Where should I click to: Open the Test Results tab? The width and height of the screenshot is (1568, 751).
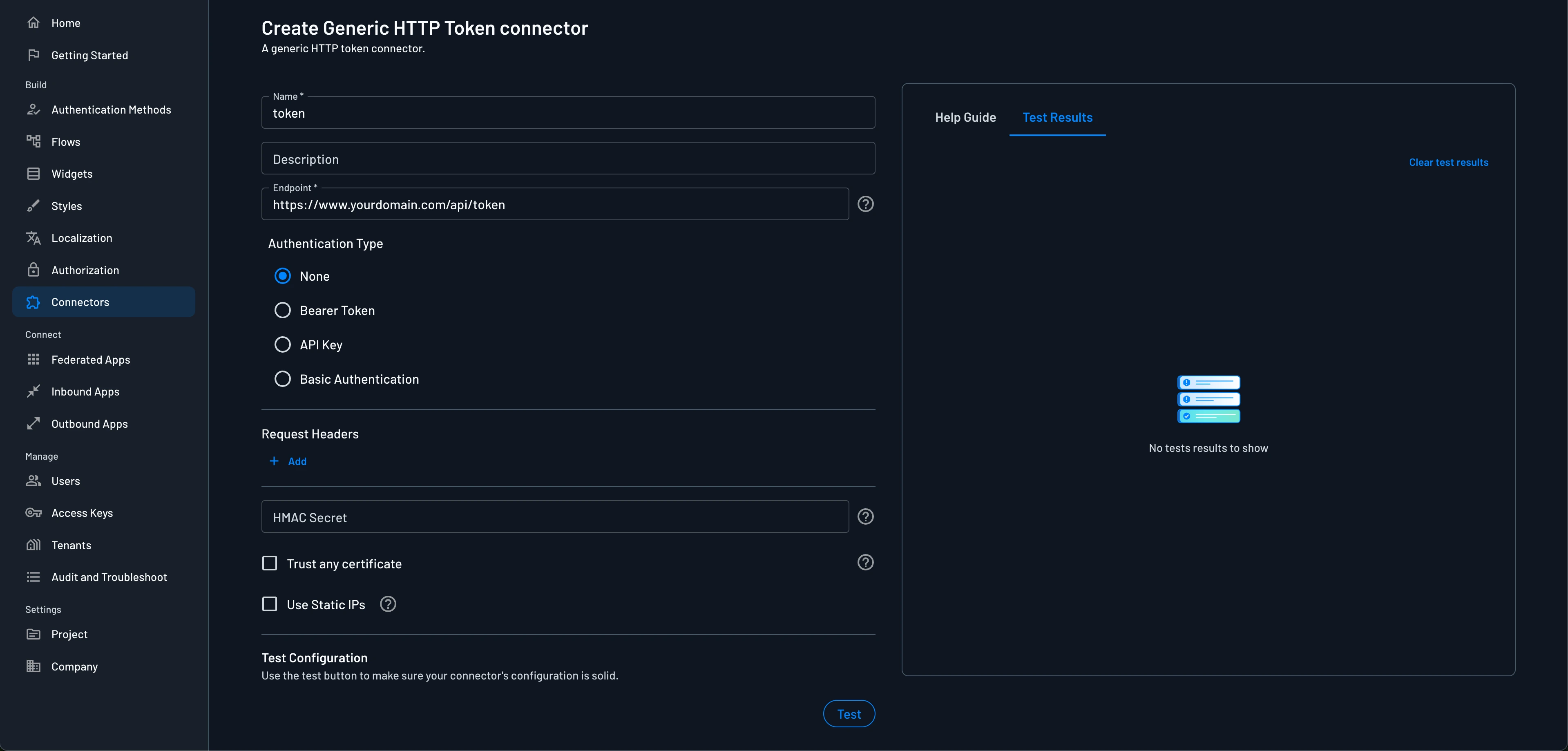click(x=1057, y=117)
